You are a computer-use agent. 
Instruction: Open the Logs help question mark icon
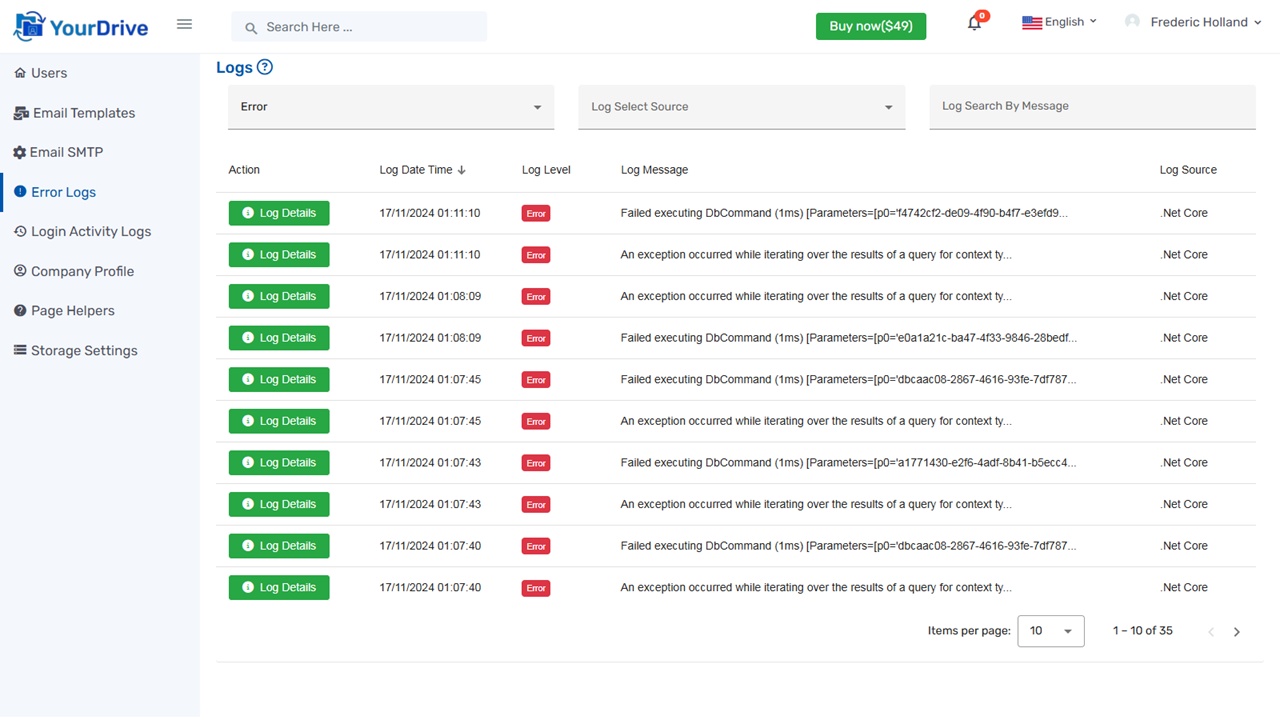(265, 67)
